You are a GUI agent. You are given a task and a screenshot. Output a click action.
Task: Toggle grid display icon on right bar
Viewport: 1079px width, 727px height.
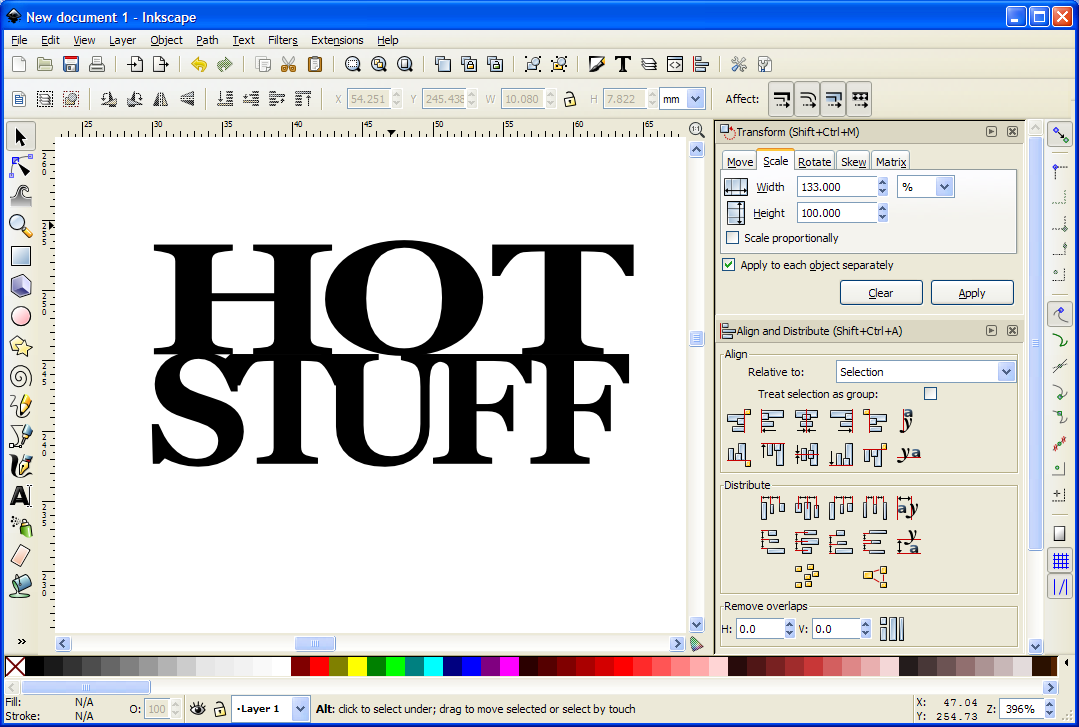pyautogui.click(x=1060, y=560)
